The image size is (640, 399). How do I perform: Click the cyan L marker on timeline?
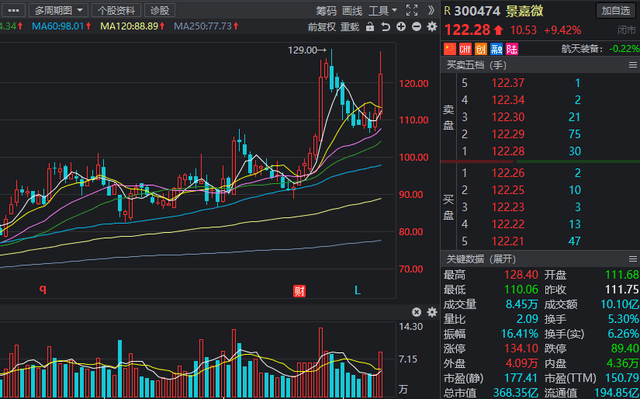point(358,290)
